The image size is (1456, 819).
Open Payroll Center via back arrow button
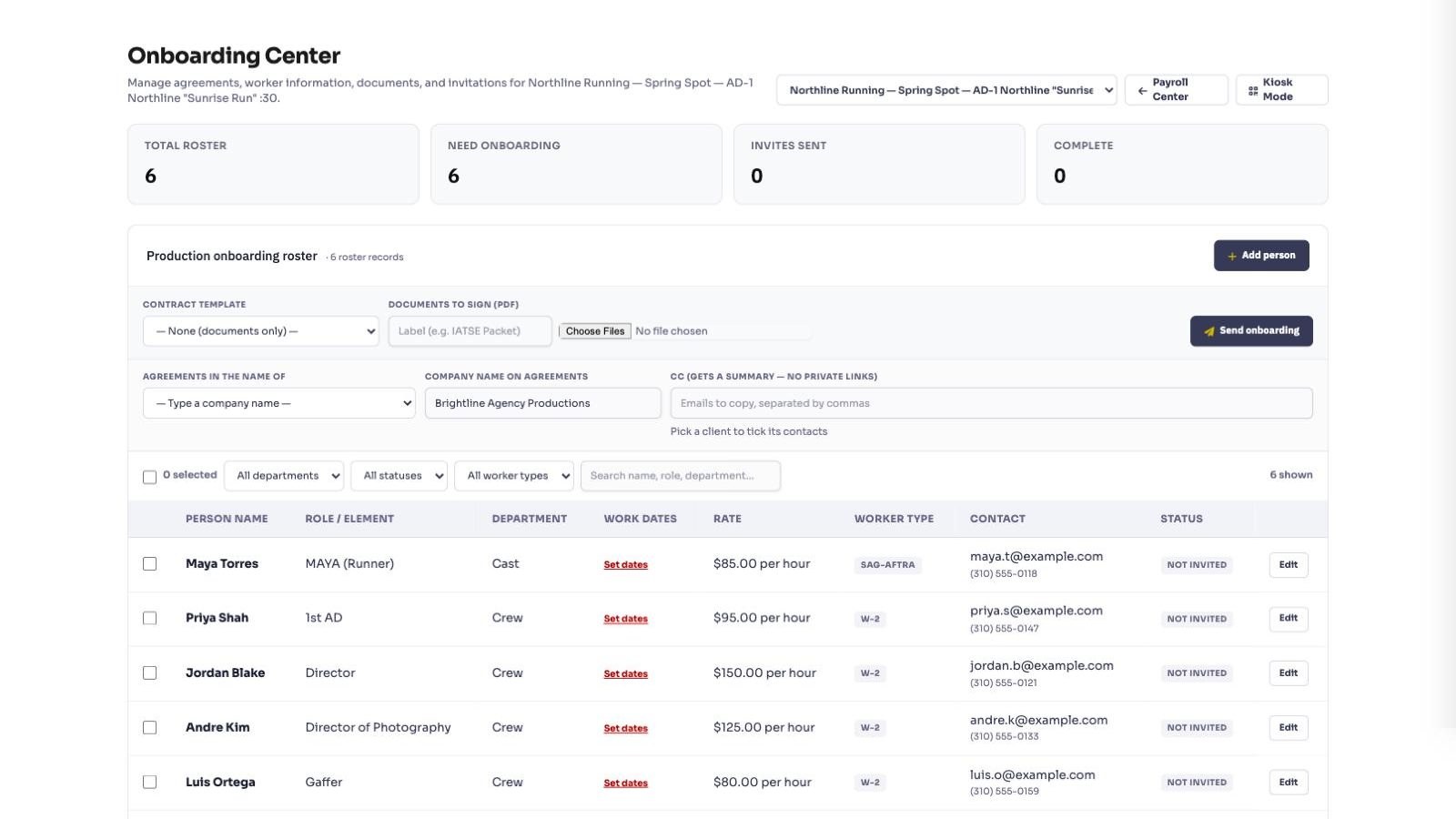click(1176, 89)
